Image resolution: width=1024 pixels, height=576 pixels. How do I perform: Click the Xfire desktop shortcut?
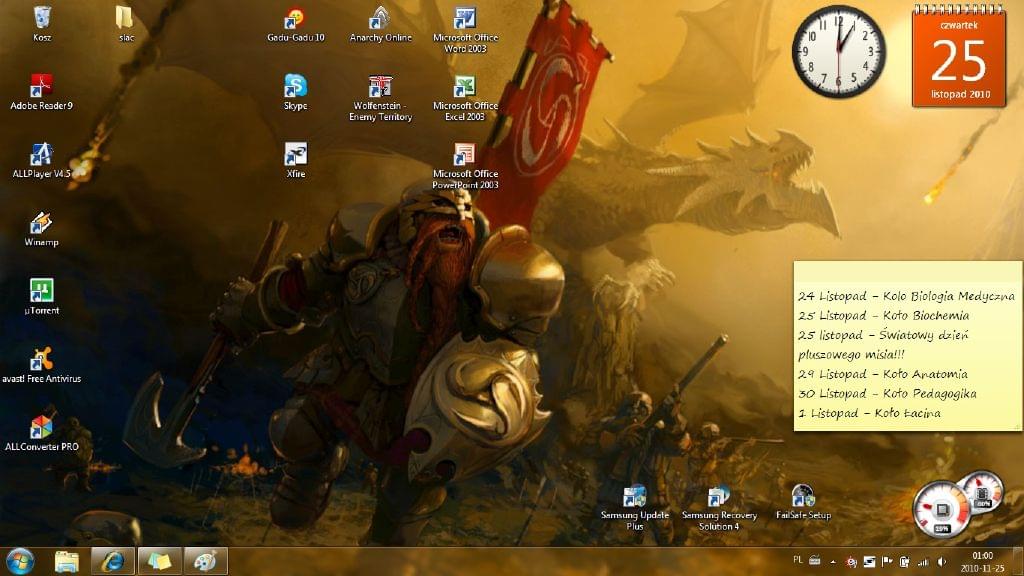point(296,161)
